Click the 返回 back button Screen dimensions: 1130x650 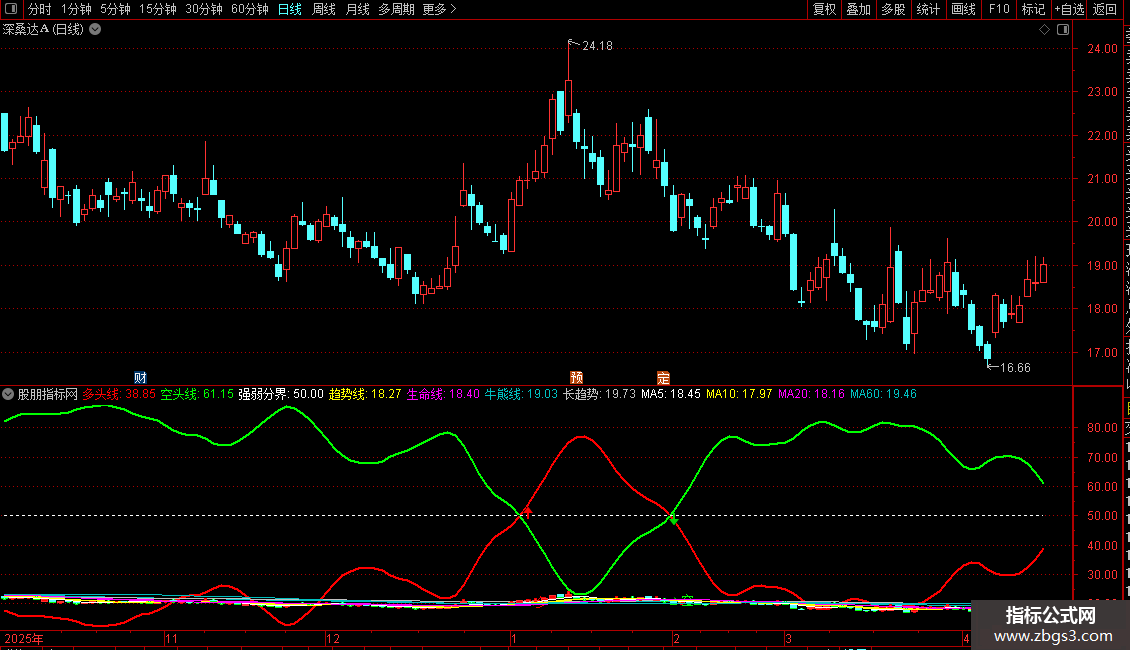tap(1104, 9)
